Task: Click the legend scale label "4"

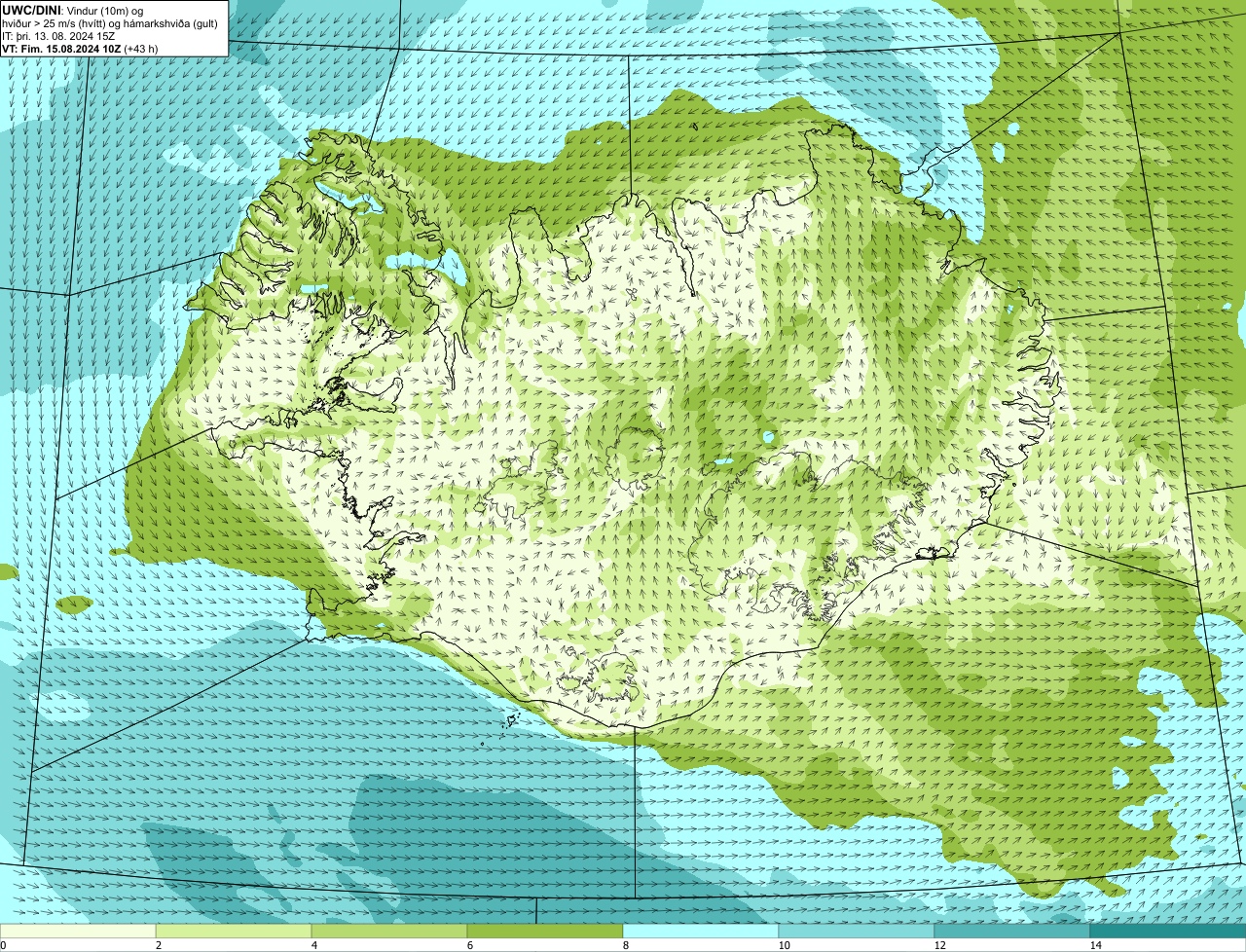Action: click(x=313, y=945)
